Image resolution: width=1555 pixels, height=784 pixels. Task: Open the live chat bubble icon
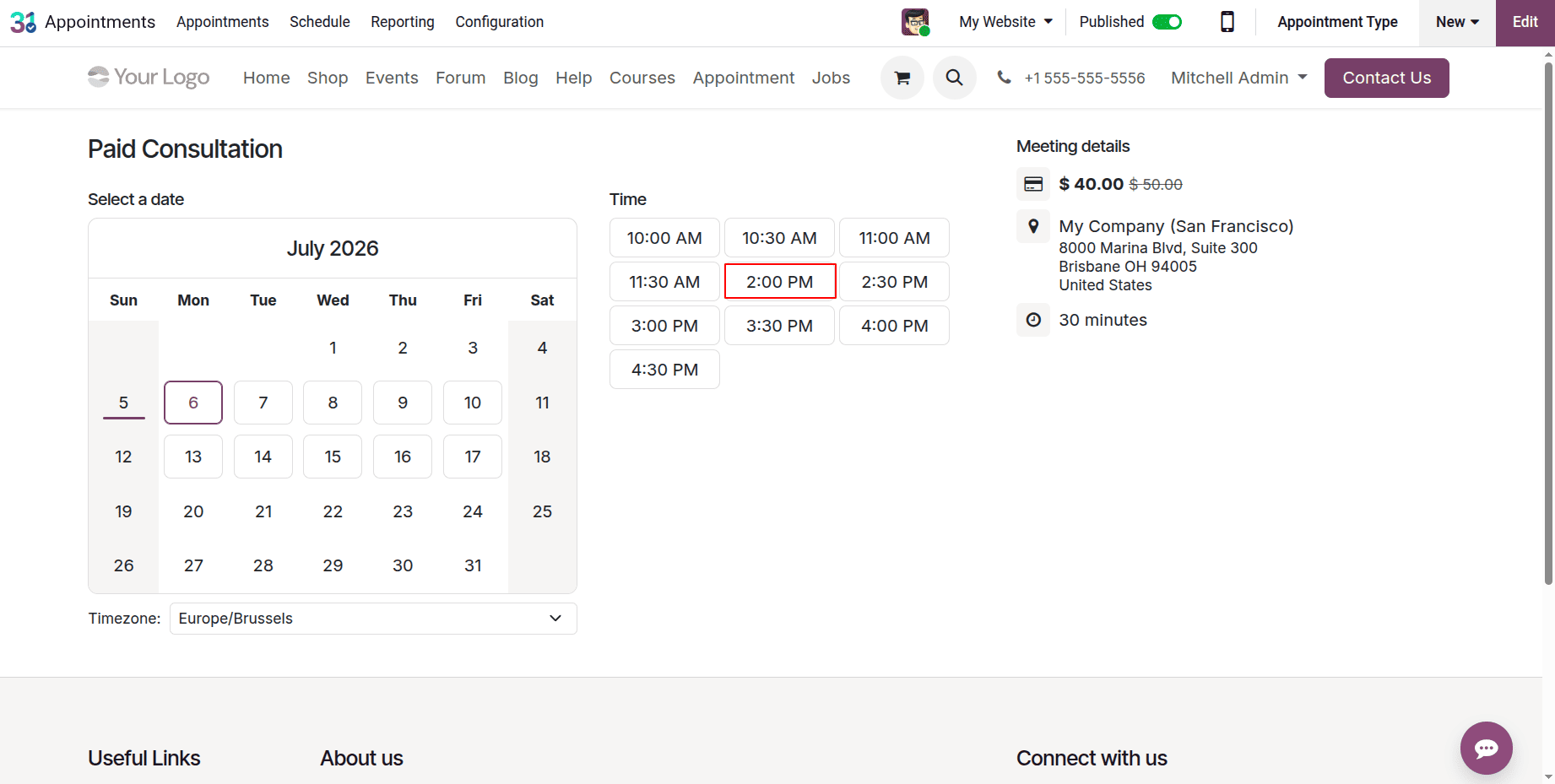tap(1487, 748)
